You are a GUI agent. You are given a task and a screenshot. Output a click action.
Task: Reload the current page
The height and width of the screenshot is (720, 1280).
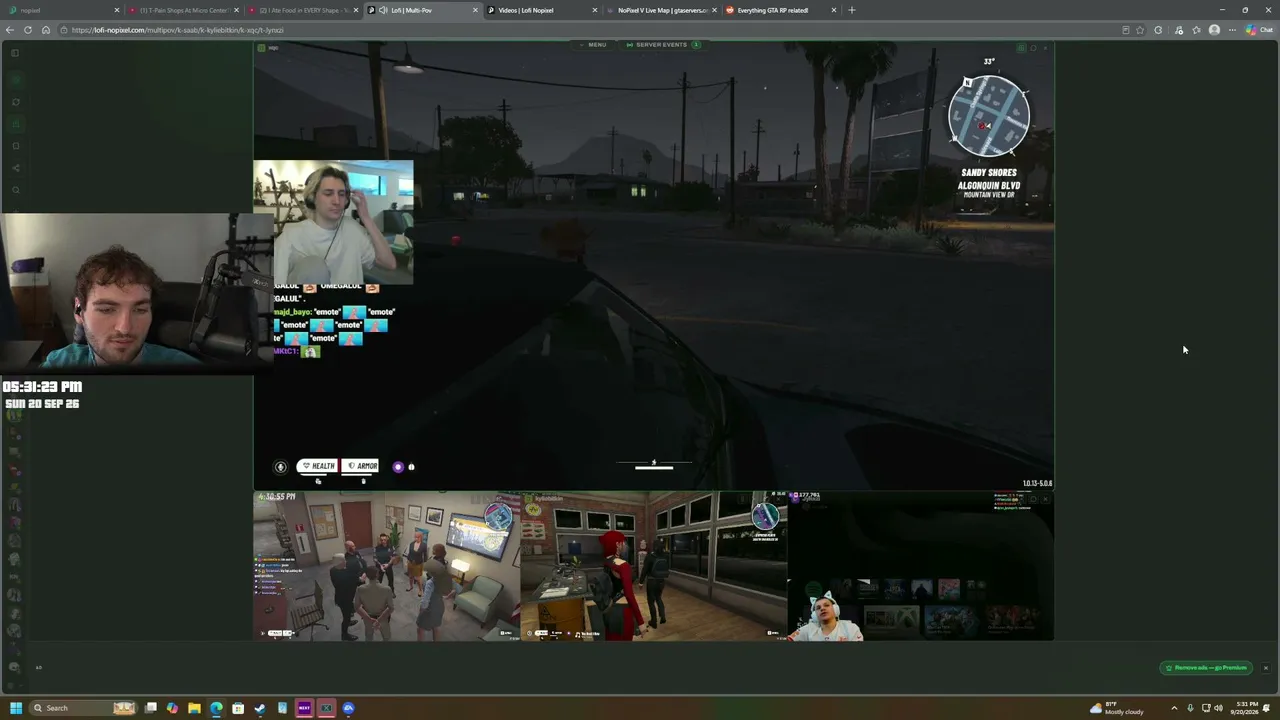[x=28, y=30]
